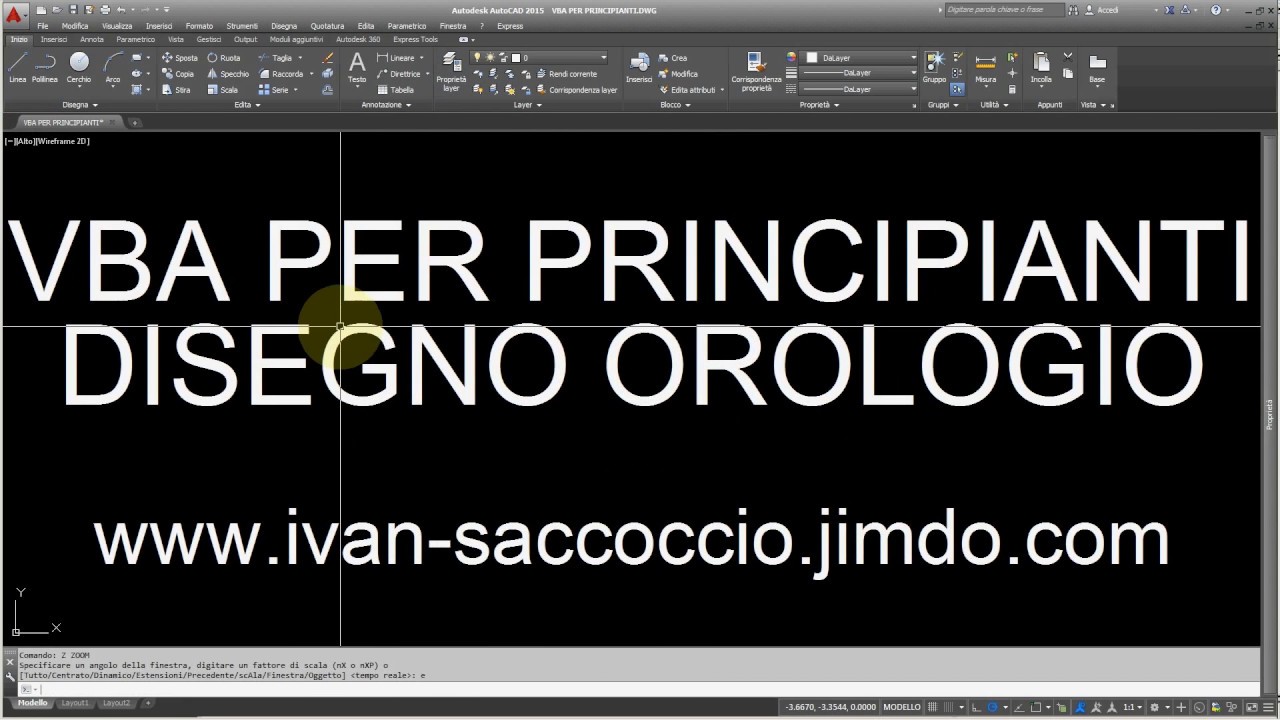Click the Scala scale tool
The height and width of the screenshot is (720, 1280).
[x=223, y=90]
